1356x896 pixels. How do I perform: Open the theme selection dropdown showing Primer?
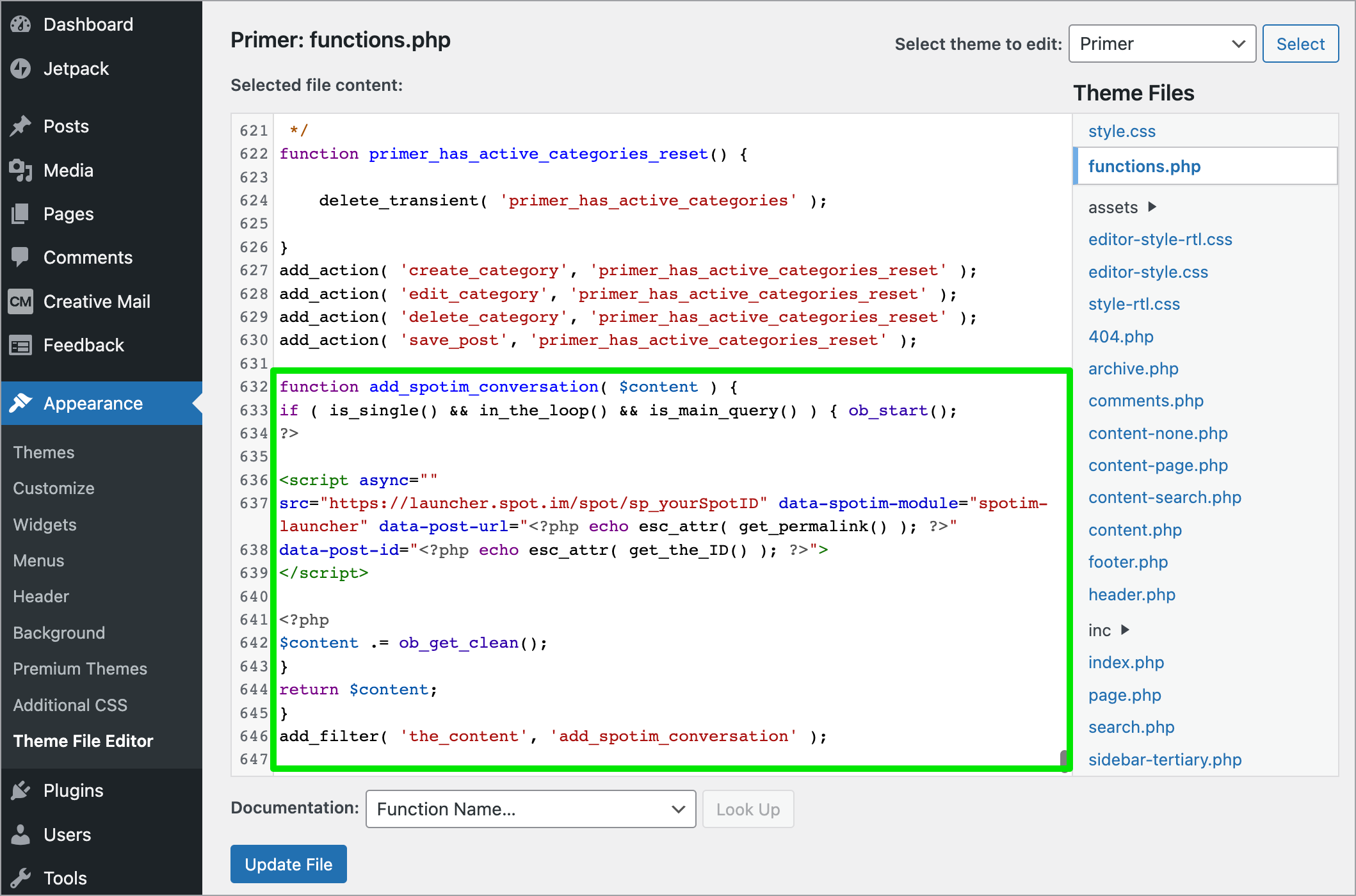click(1162, 44)
